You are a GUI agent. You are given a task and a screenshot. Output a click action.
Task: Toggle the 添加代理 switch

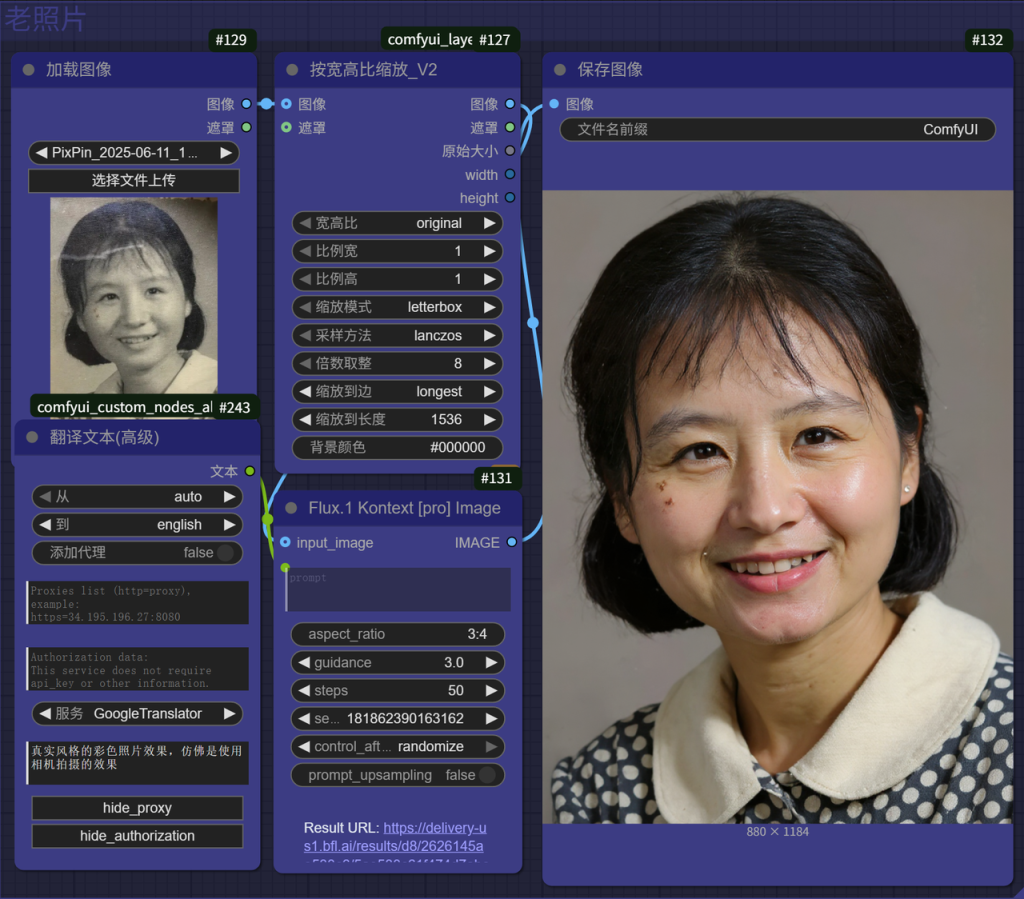click(226, 553)
